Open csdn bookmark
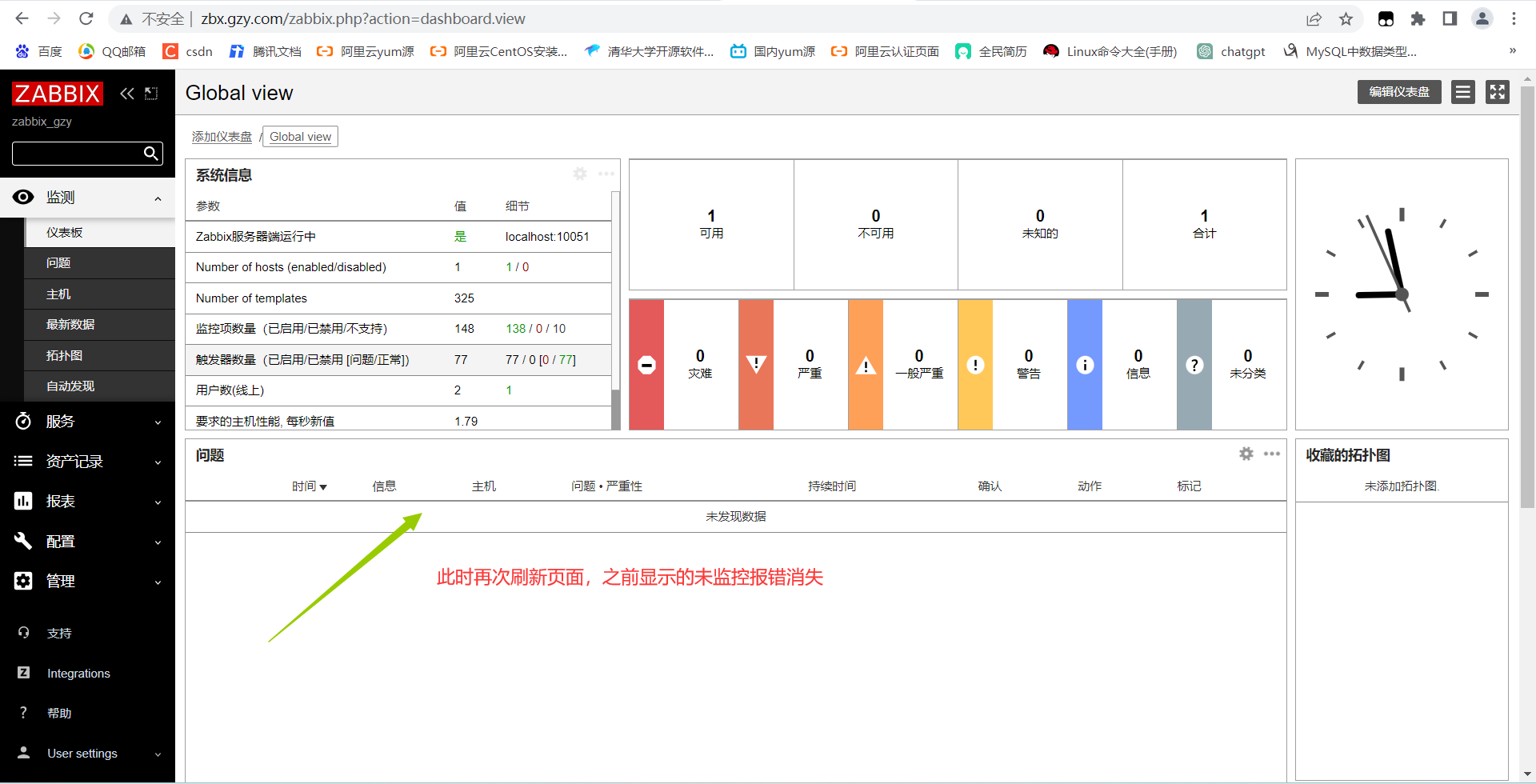Screen dimensions: 1536x784 (x=188, y=51)
